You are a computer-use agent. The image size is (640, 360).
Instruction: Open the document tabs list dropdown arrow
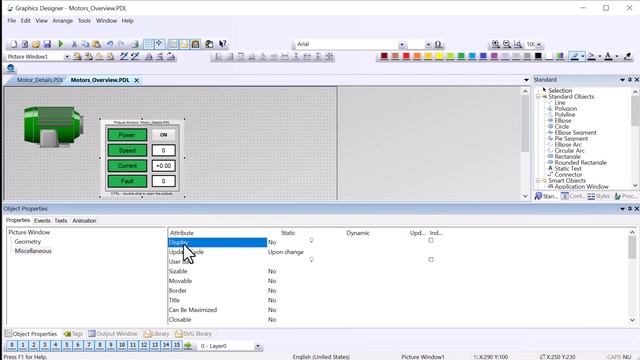pos(526,80)
